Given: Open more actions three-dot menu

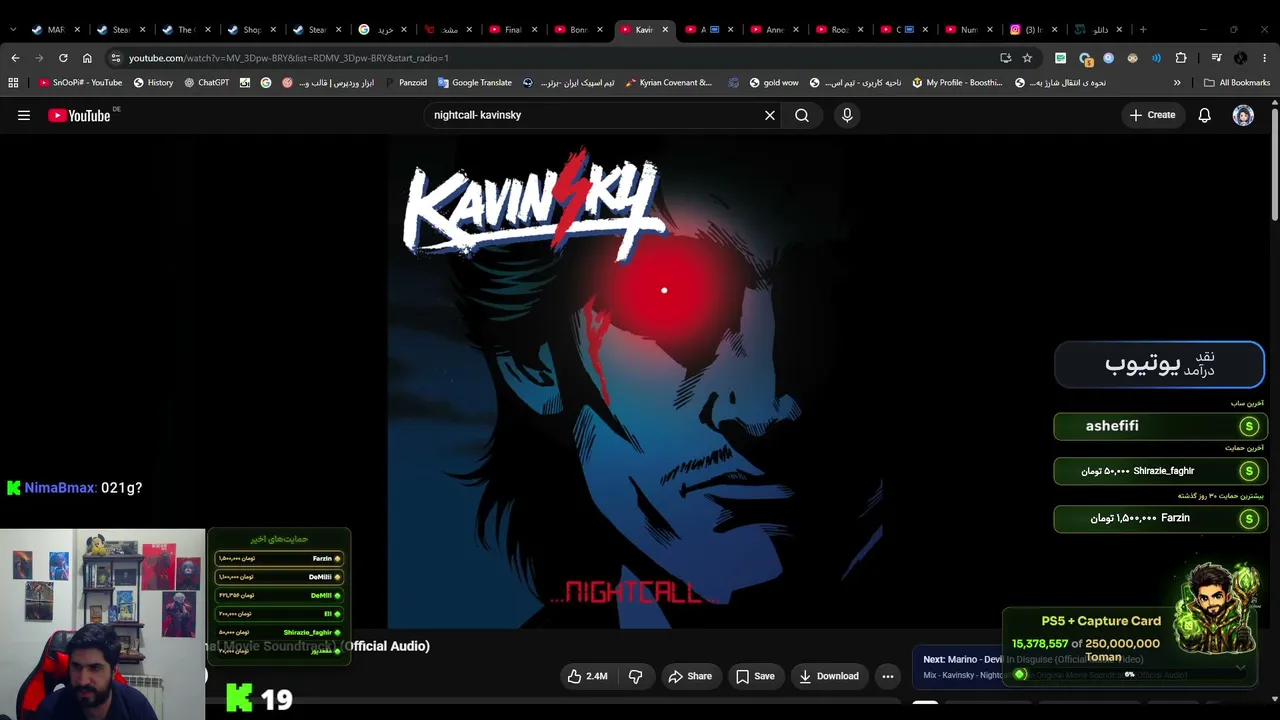Looking at the screenshot, I should [x=887, y=676].
